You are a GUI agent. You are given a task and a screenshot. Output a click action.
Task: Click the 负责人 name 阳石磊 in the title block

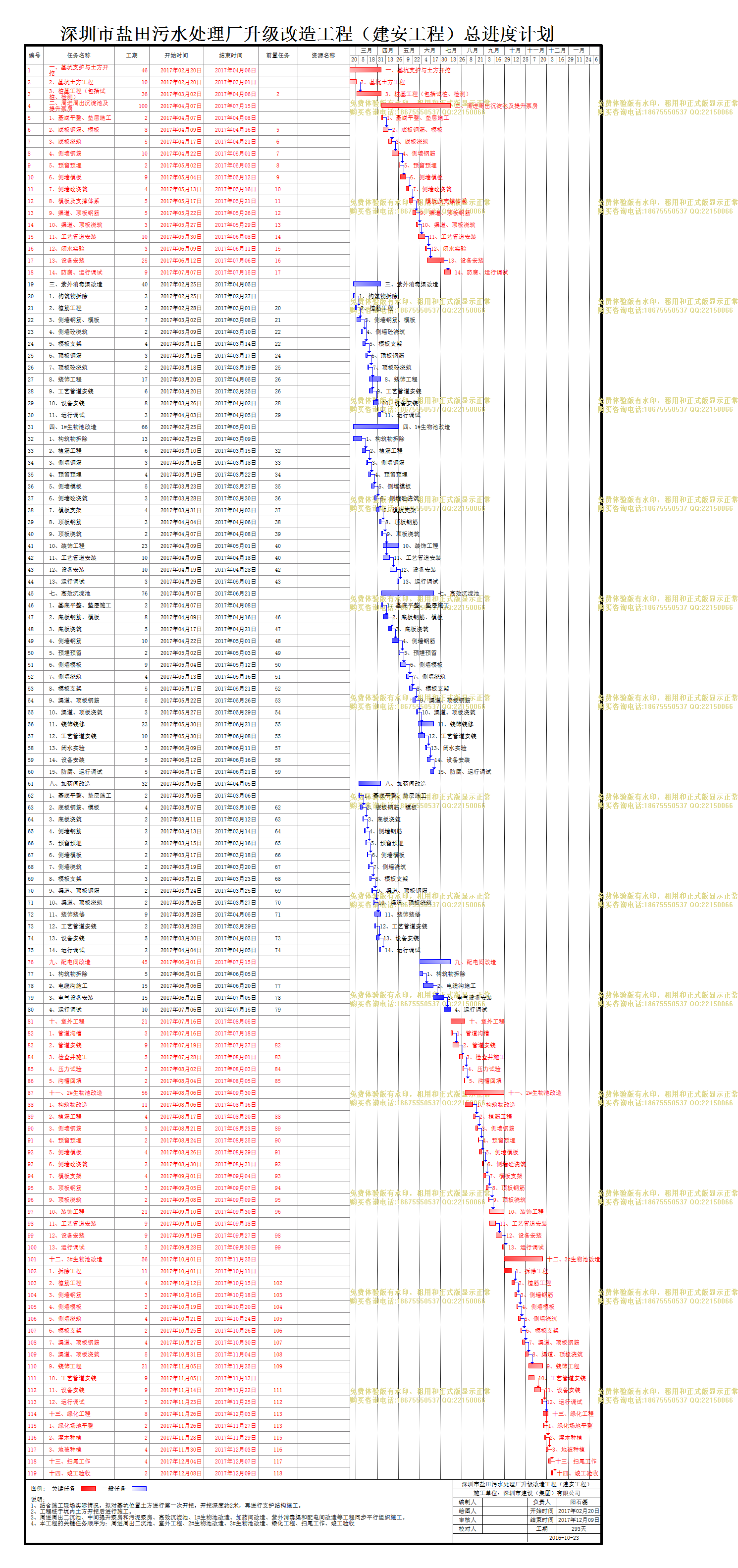579,1502
